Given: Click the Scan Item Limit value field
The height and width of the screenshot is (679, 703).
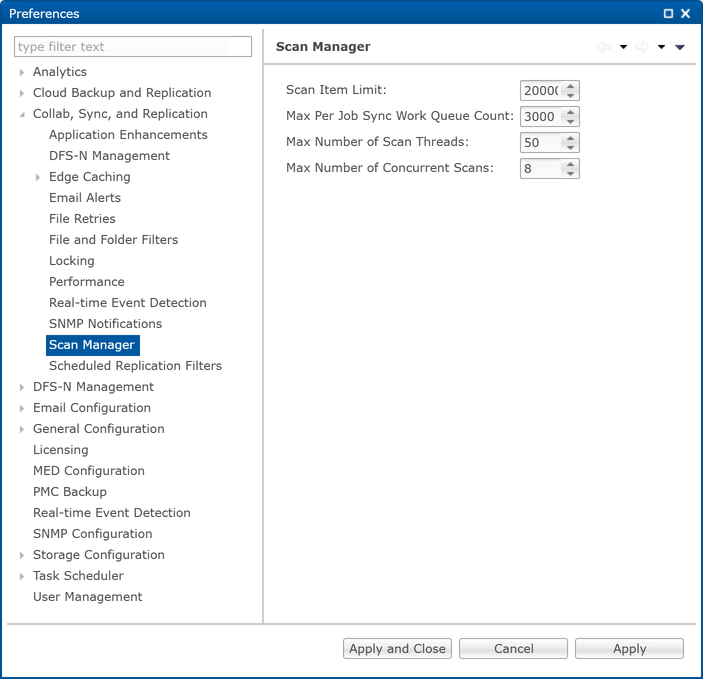Looking at the screenshot, I should coord(541,91).
